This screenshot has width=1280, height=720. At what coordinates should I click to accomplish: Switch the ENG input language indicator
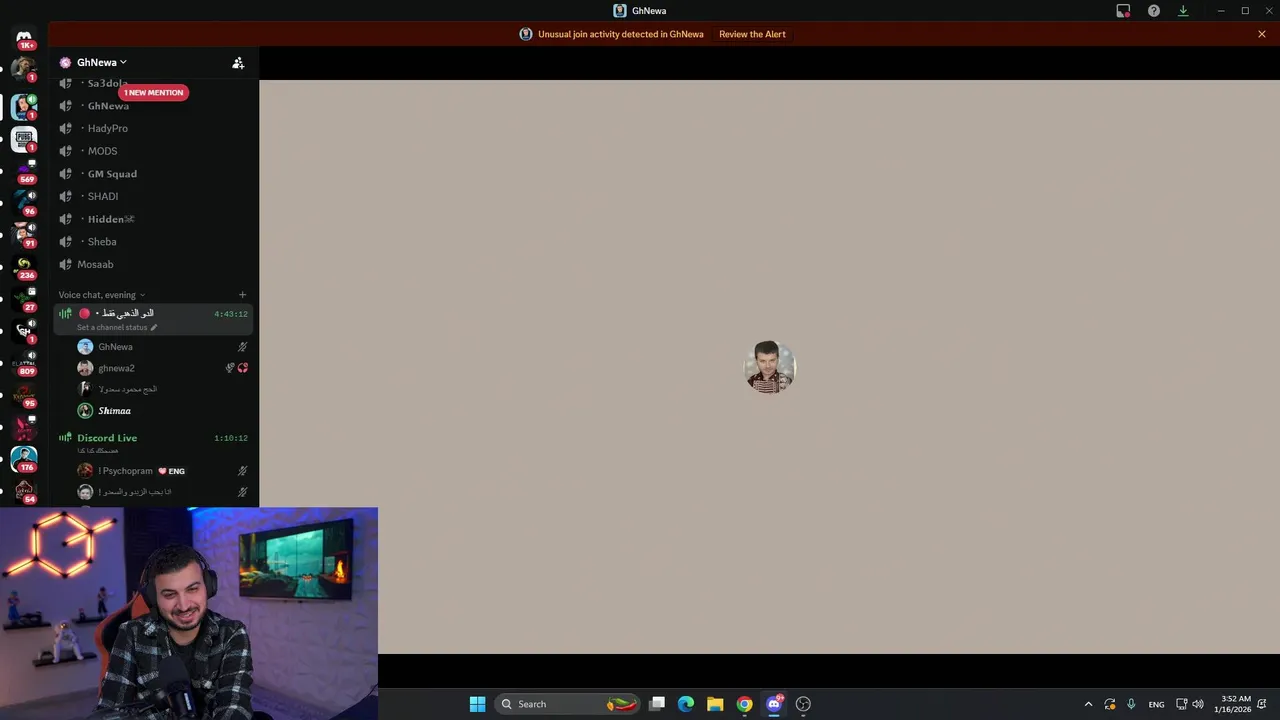click(x=1156, y=704)
